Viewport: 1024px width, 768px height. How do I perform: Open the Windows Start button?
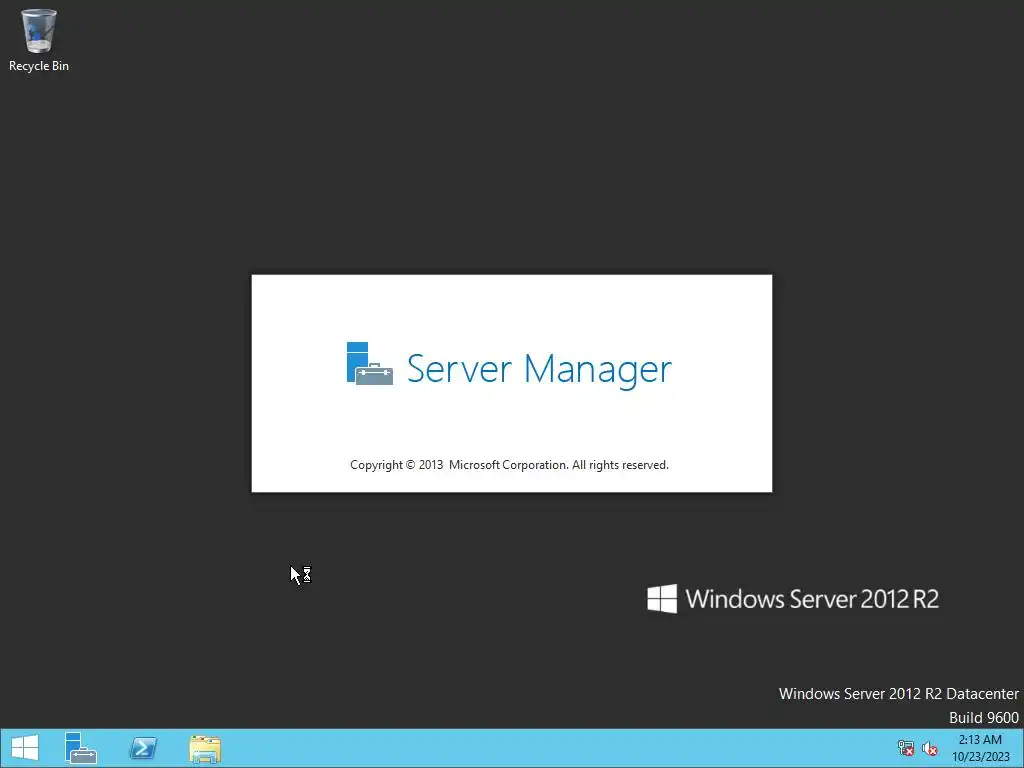[x=25, y=748]
